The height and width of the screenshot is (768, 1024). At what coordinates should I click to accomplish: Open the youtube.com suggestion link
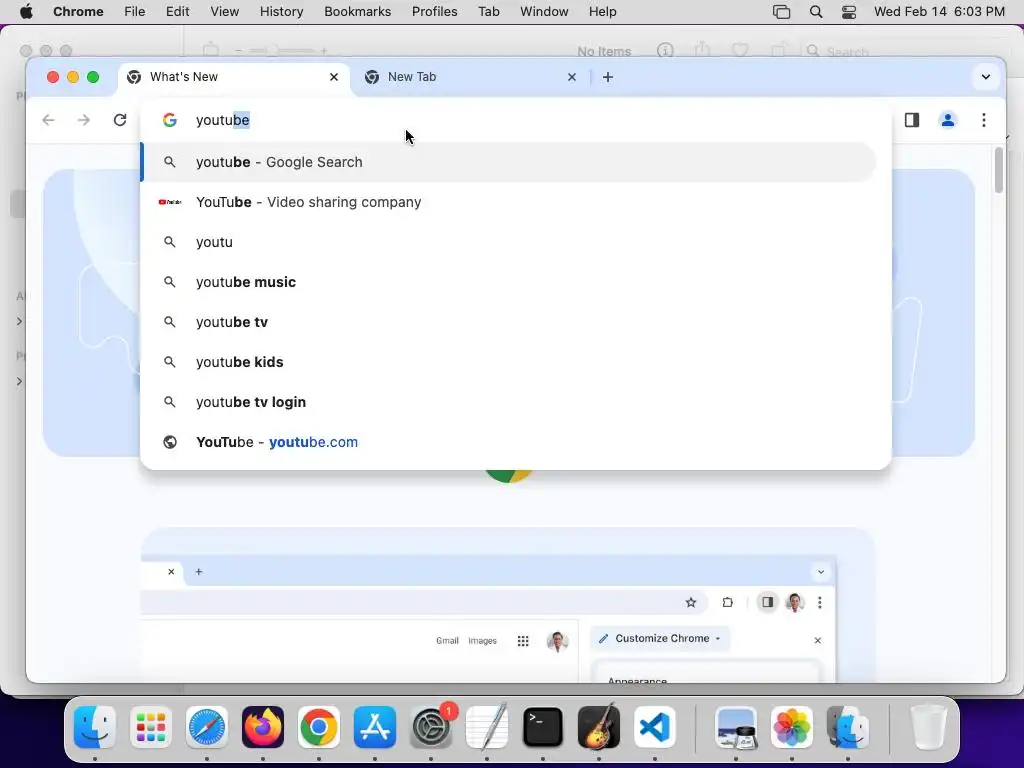click(509, 442)
